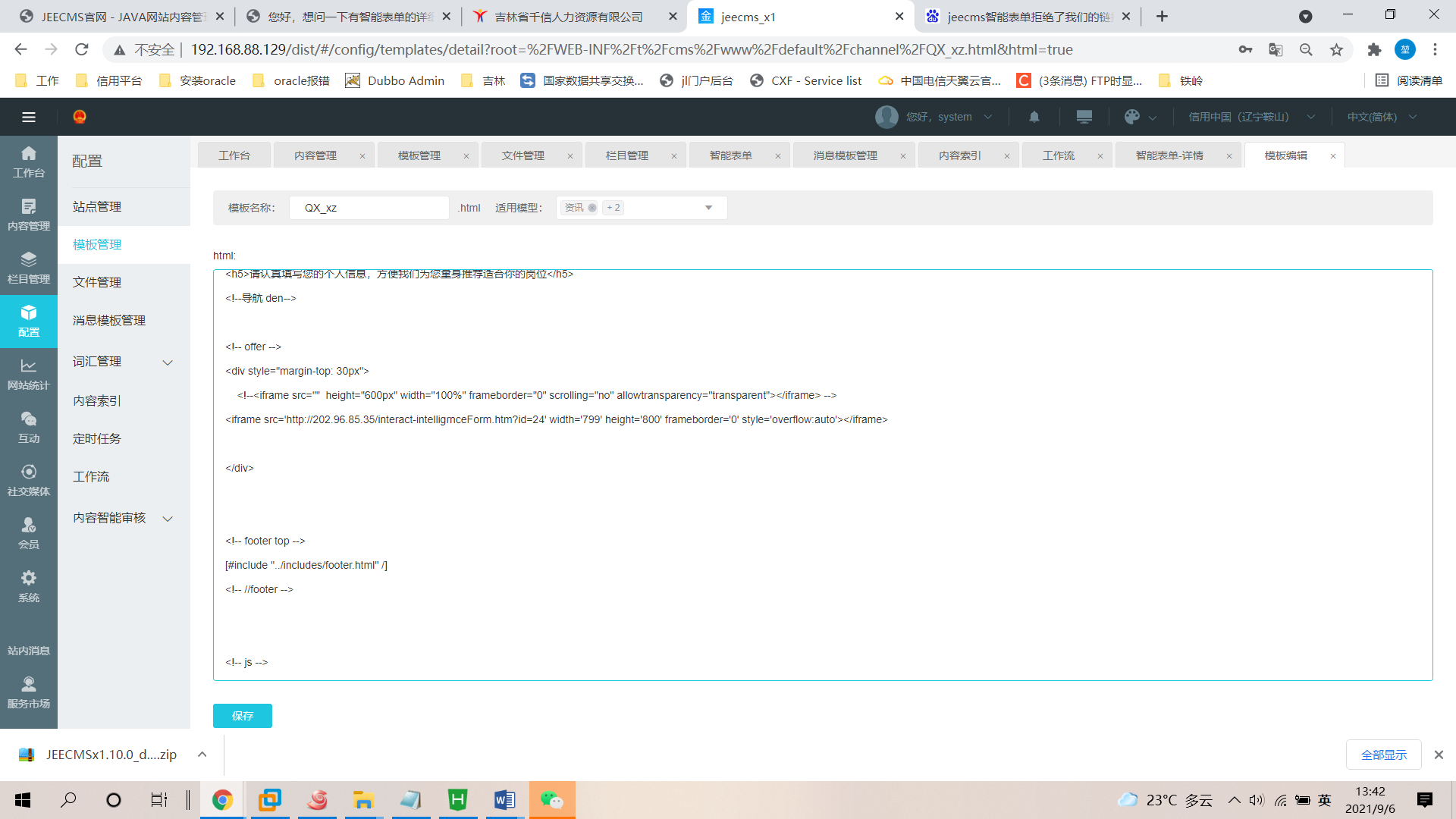Open 网站统计 chart icon in sidebar

(29, 374)
